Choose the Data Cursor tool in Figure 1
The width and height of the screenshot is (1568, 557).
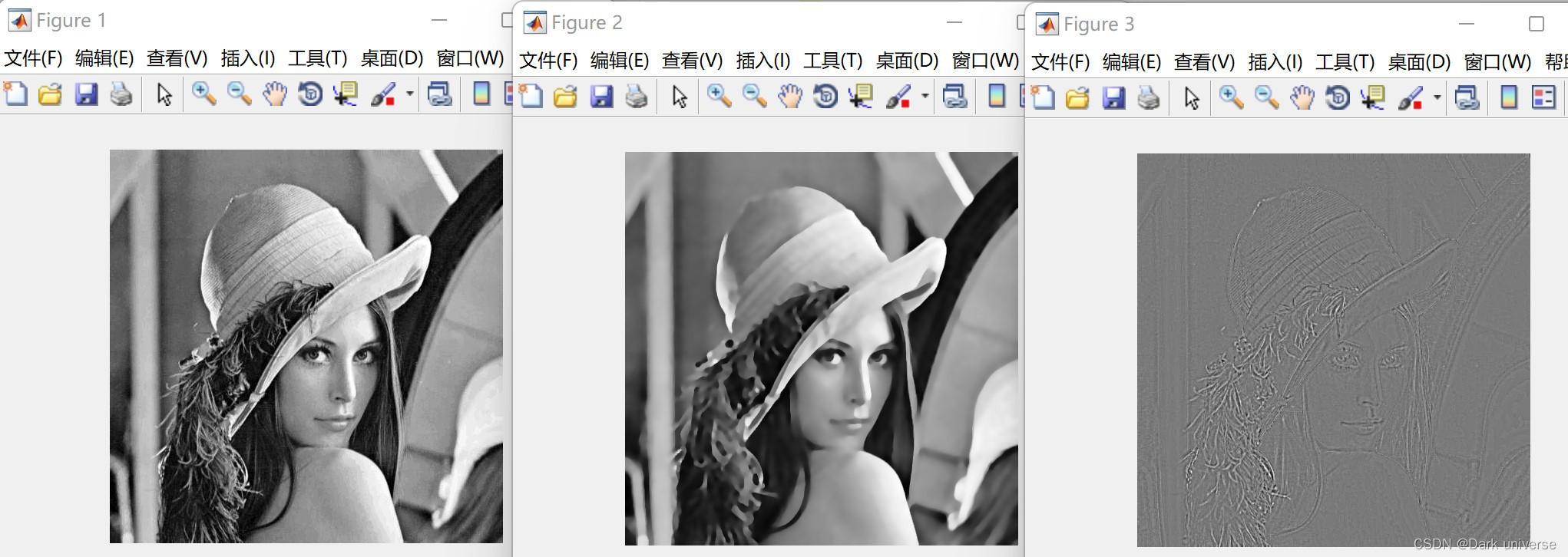pyautogui.click(x=346, y=94)
